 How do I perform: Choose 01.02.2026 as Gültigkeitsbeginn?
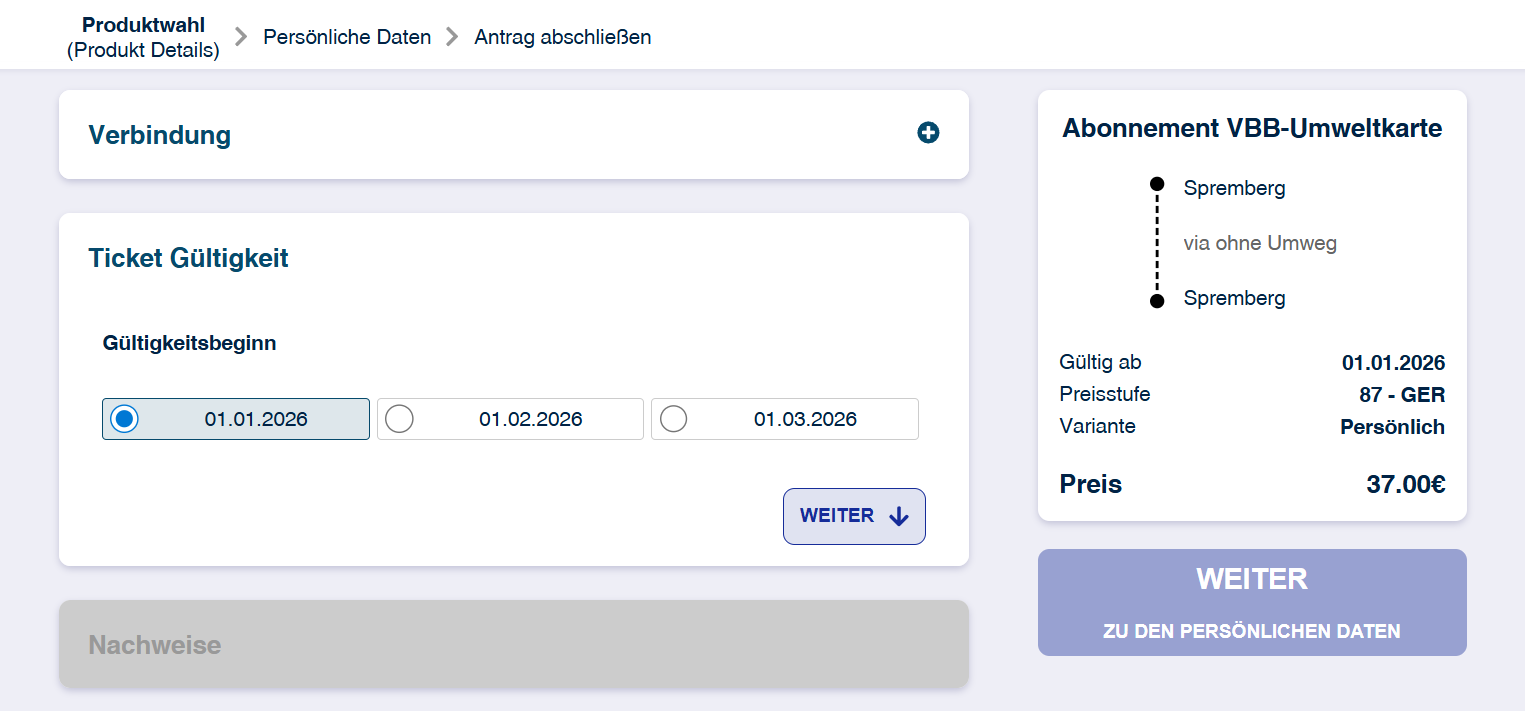coord(399,419)
